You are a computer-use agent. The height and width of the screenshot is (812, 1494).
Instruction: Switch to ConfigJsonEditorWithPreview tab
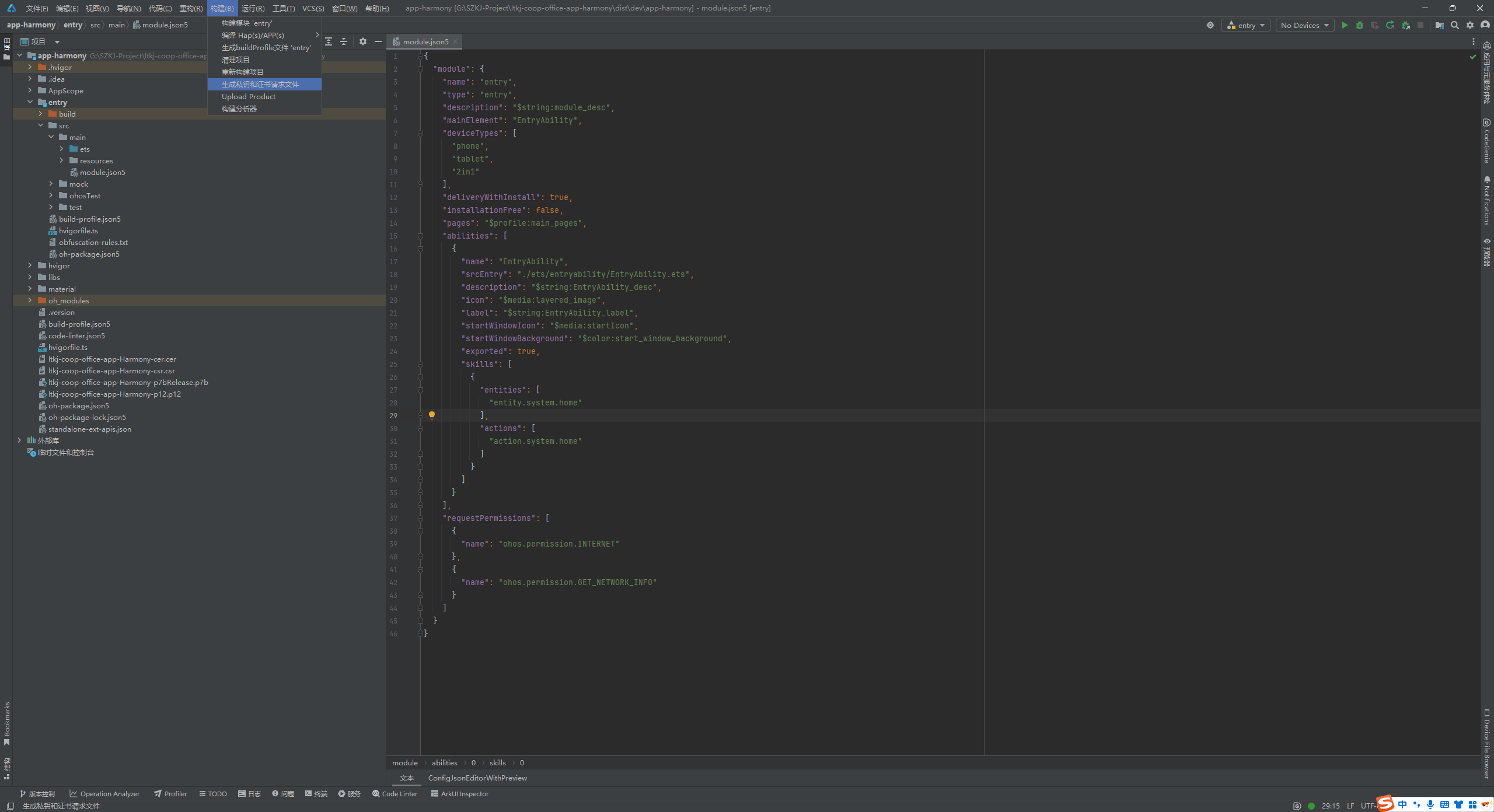[477, 778]
